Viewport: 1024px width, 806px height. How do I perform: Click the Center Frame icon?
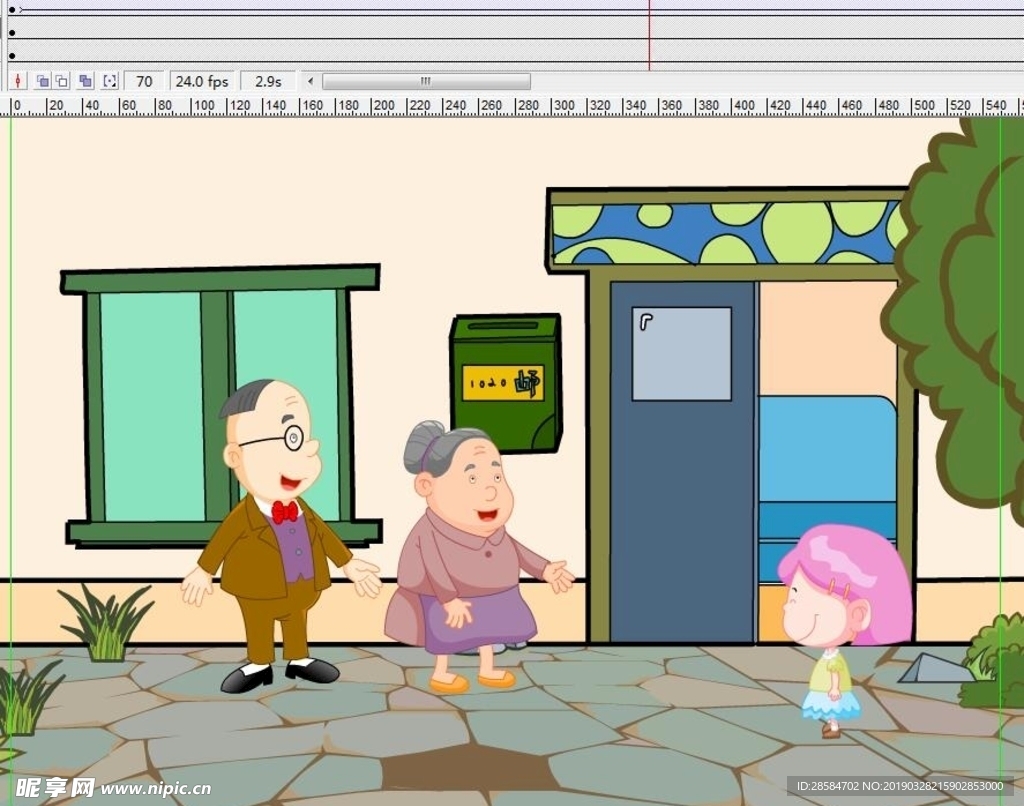pos(17,81)
